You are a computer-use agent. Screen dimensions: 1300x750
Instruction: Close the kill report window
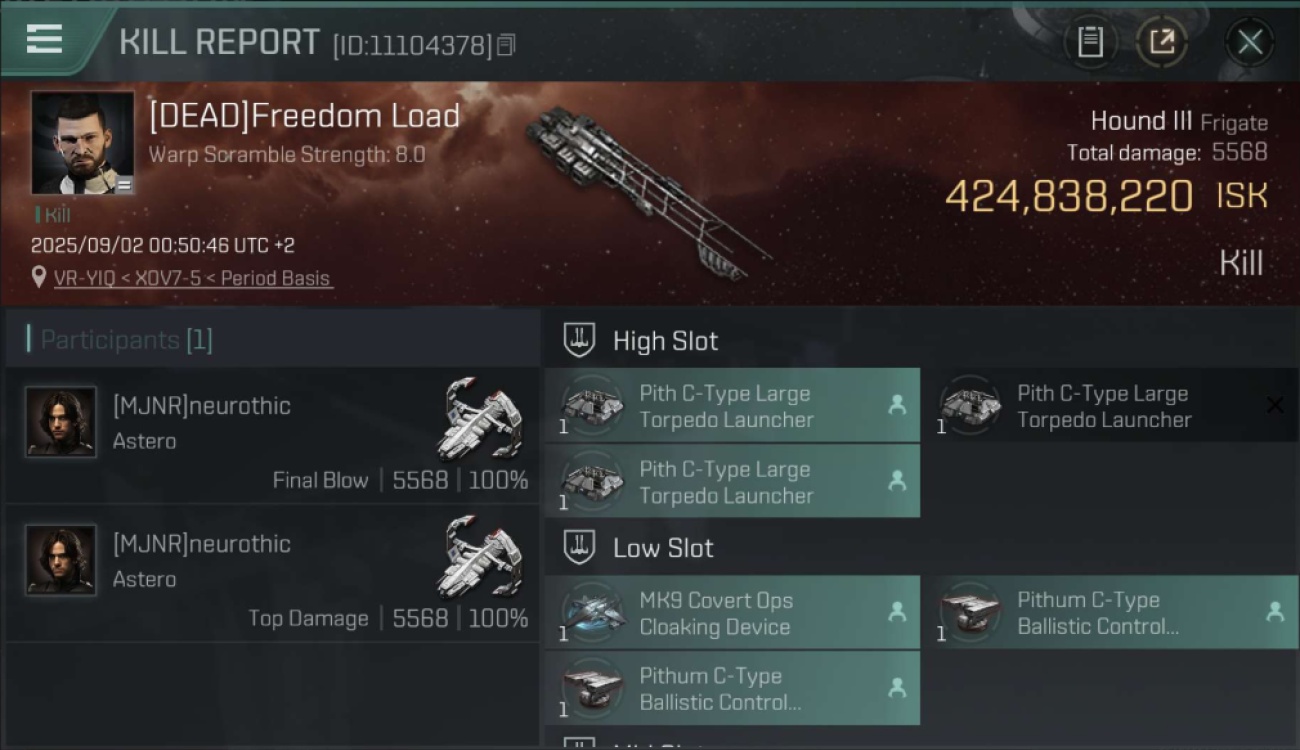(x=1249, y=42)
